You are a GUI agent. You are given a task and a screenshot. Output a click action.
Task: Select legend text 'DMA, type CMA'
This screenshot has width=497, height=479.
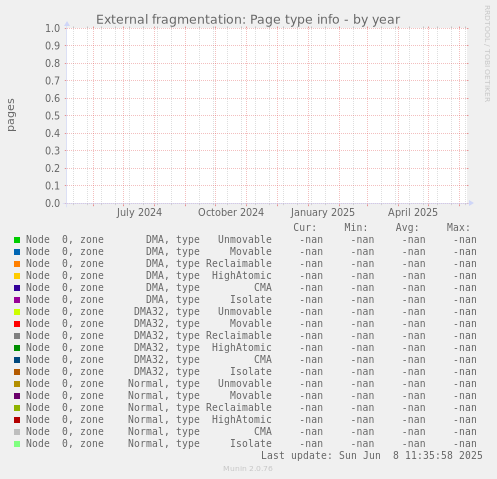point(209,288)
